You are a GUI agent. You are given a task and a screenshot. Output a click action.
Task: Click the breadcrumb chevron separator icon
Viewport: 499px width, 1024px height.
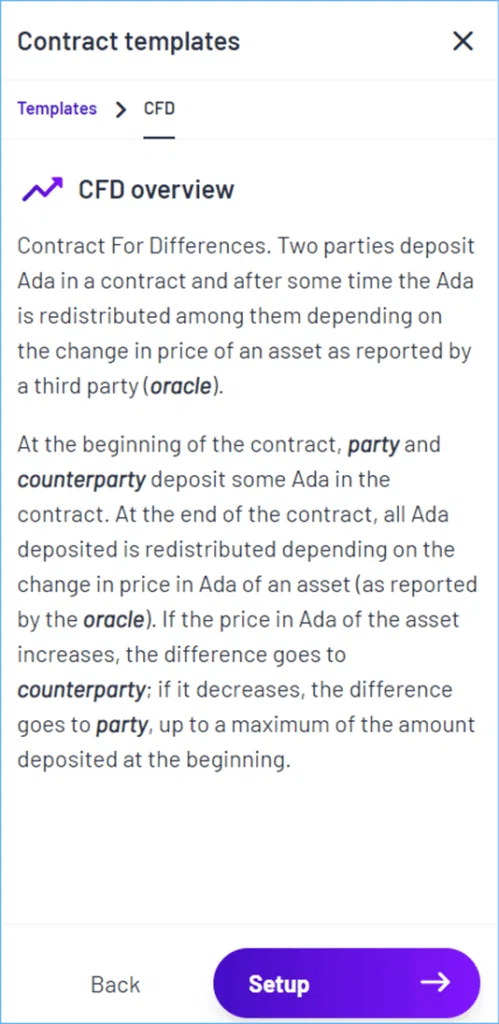click(120, 109)
